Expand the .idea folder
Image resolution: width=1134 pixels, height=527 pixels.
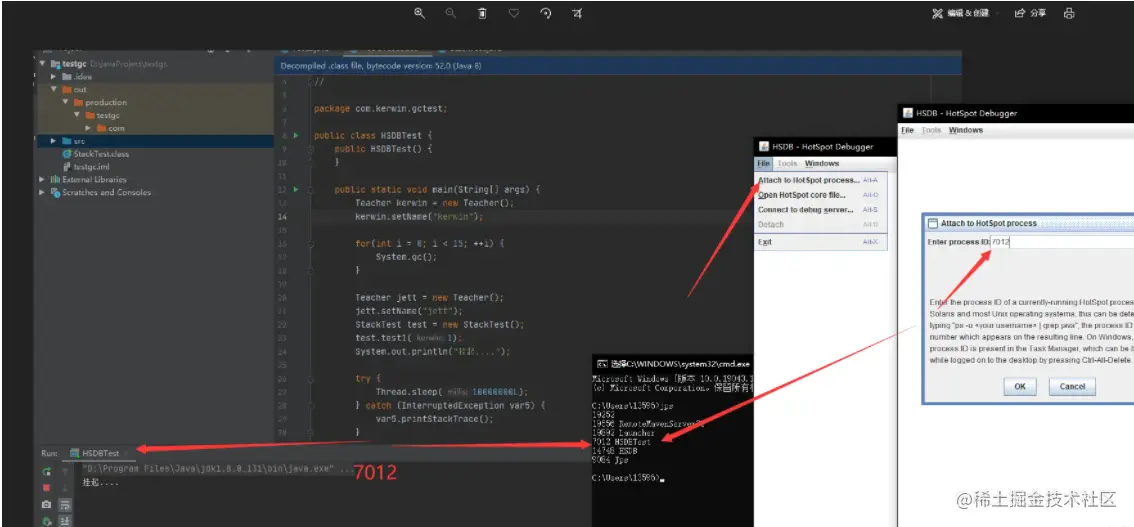(x=54, y=77)
